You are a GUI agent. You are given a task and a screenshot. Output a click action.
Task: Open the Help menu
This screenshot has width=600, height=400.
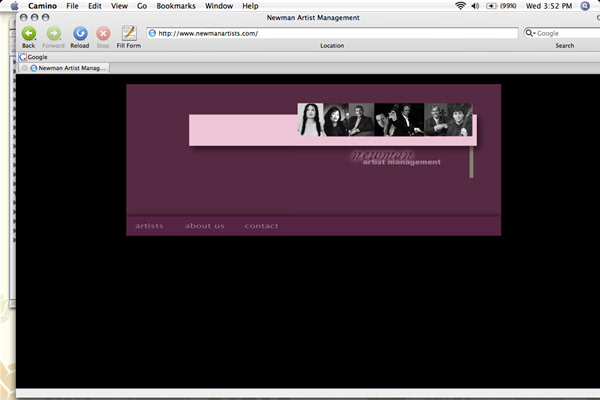[x=250, y=6]
